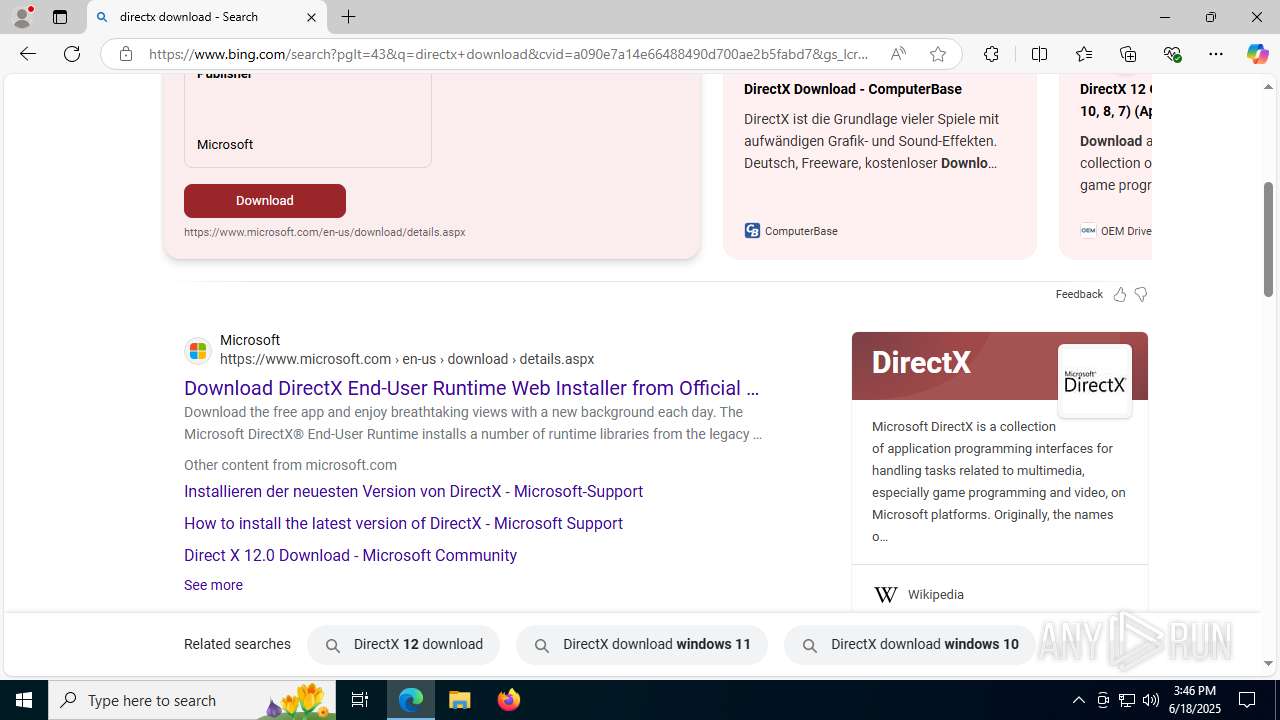Open the Favorites list
Screen dimensions: 1280x720
tap(1084, 54)
